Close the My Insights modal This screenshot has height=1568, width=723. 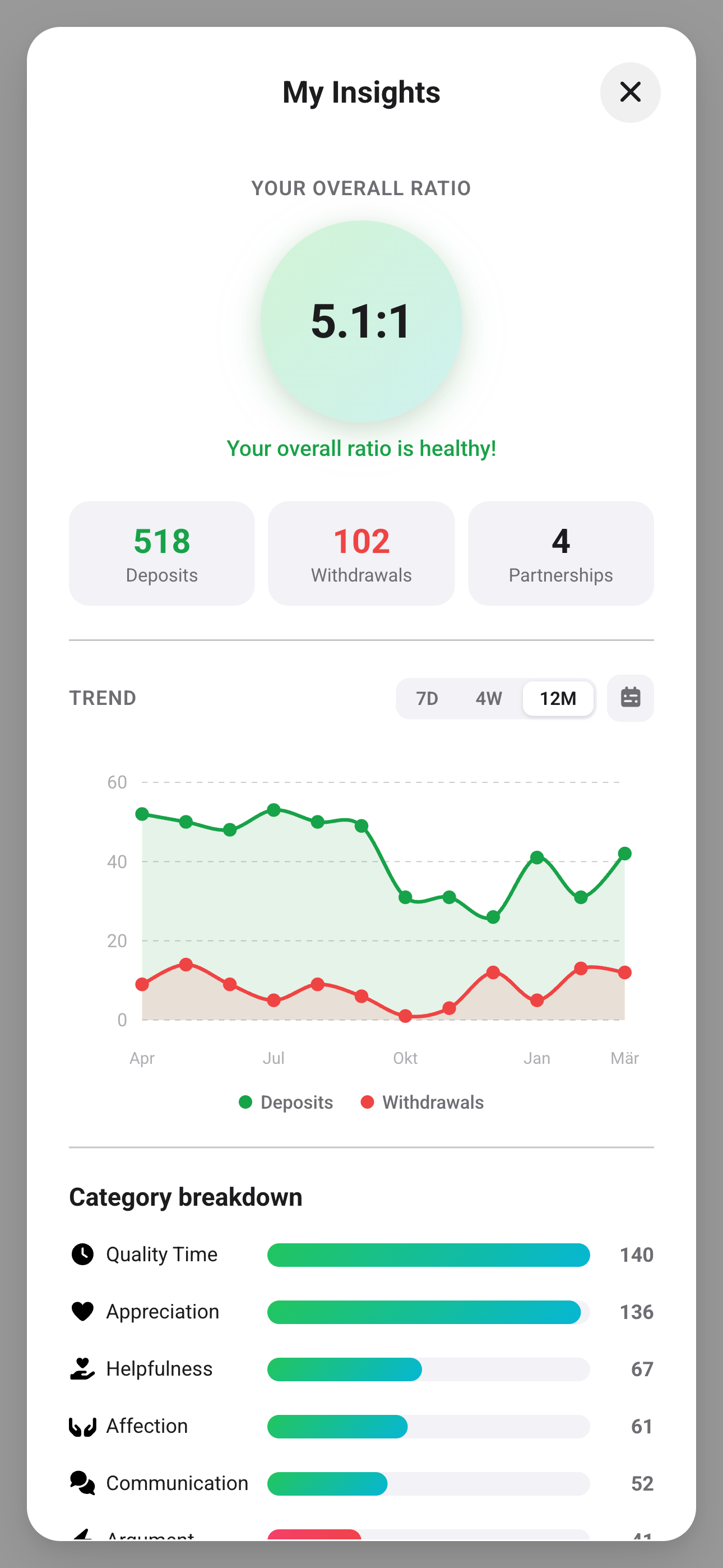tap(630, 93)
